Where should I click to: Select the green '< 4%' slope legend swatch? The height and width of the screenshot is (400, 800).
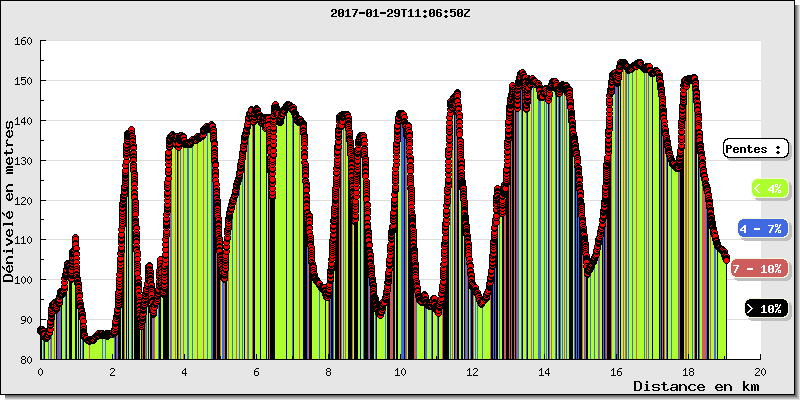click(770, 189)
